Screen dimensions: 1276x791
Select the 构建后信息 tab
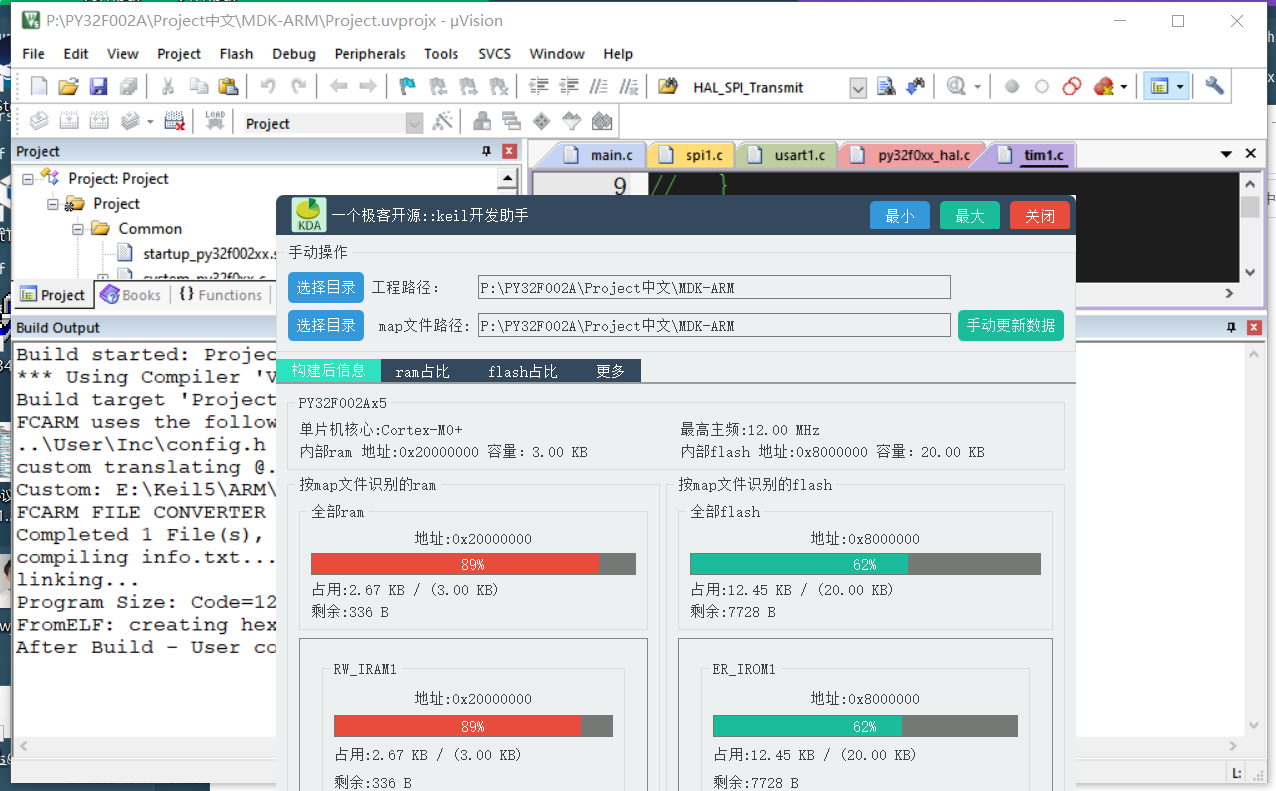328,371
